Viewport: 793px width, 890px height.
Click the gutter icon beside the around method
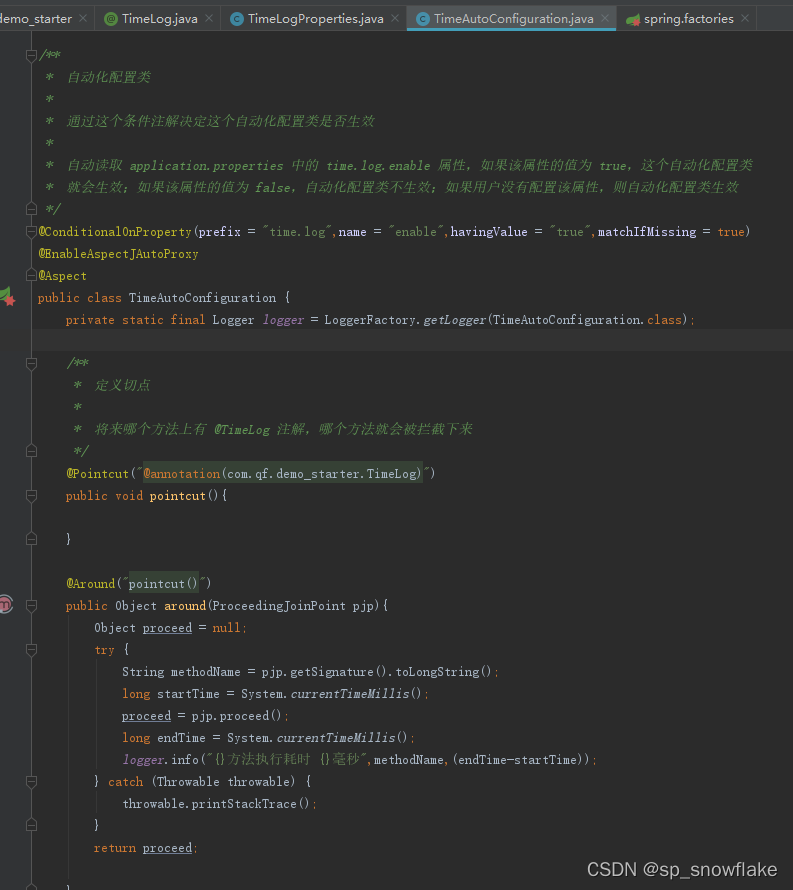[5, 604]
